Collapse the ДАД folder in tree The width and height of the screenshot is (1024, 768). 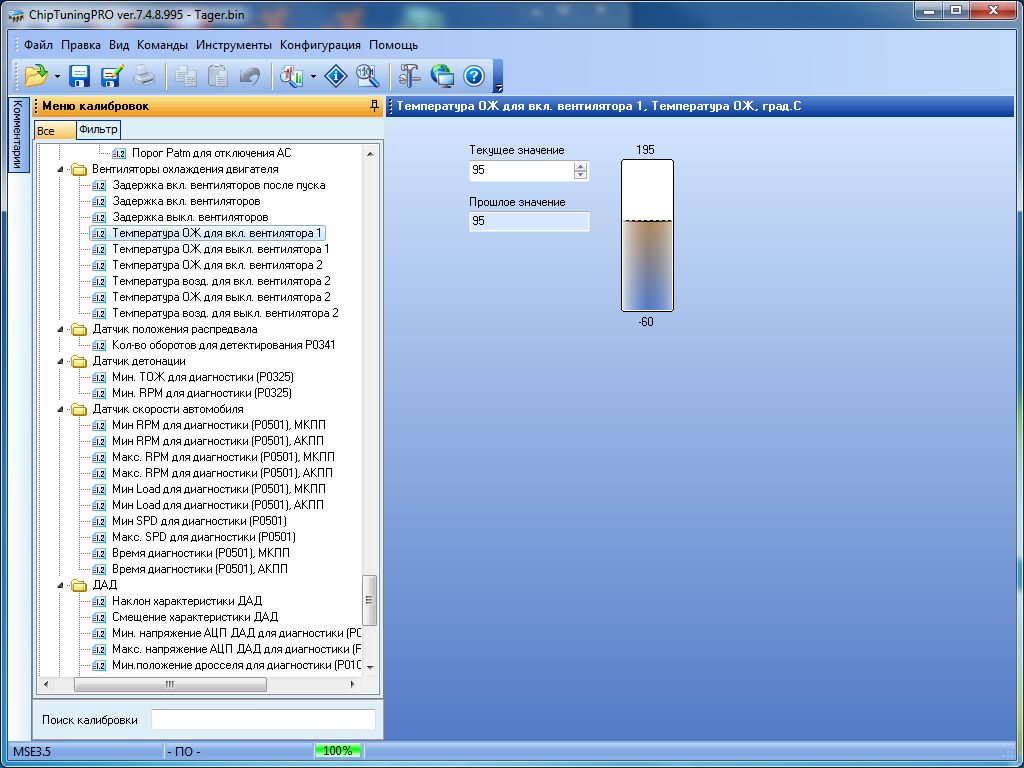pyautogui.click(x=61, y=585)
